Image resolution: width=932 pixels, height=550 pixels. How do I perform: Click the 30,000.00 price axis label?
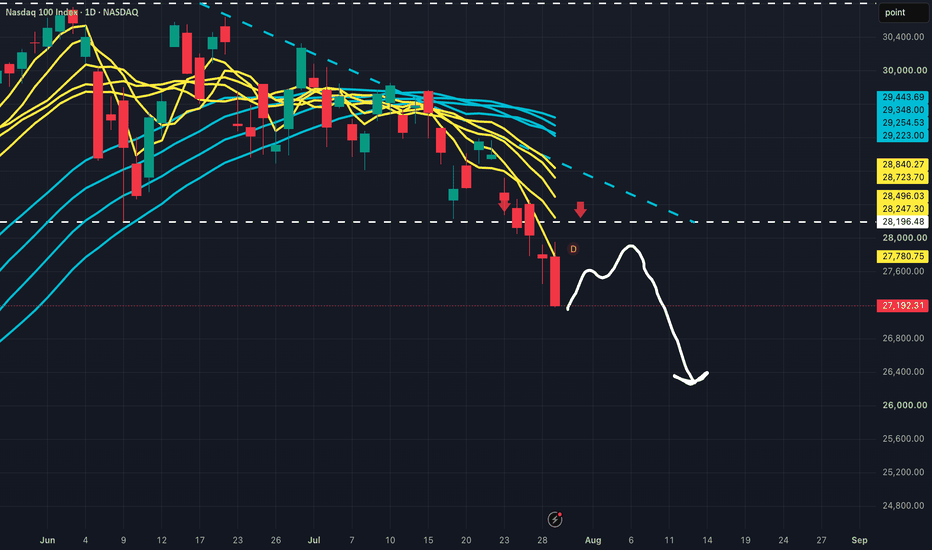[903, 70]
